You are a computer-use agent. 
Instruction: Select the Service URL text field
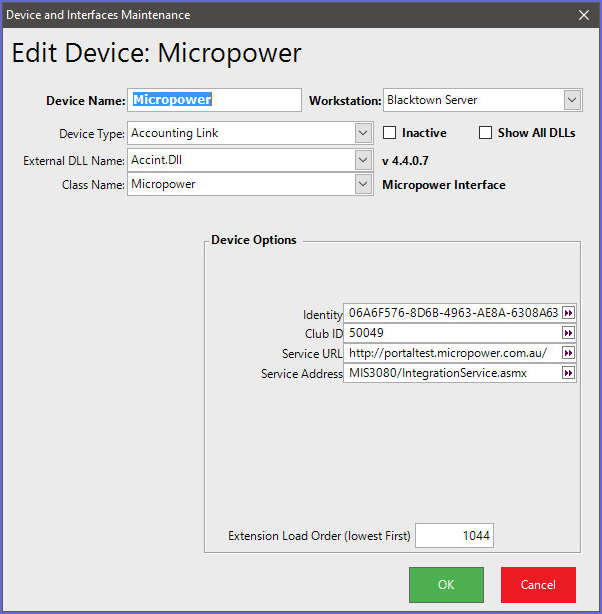[453, 353]
